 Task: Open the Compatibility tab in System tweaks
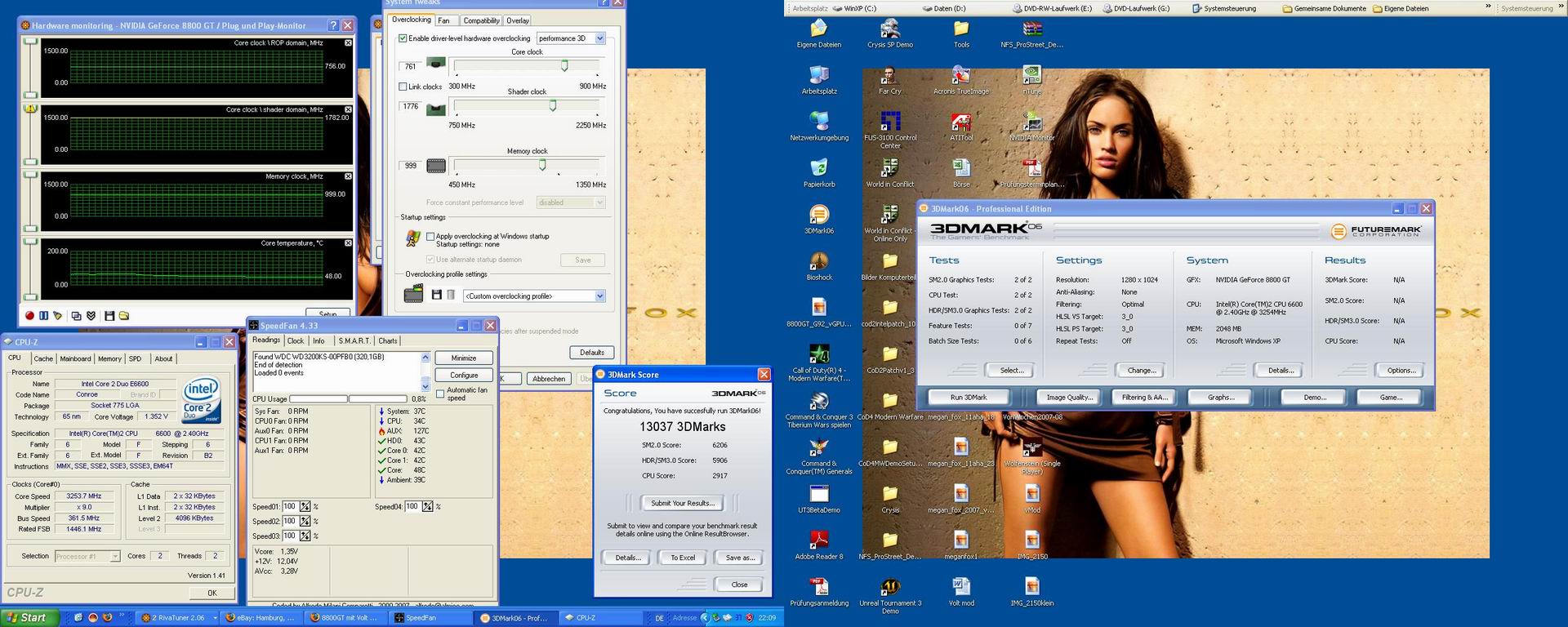[x=481, y=20]
